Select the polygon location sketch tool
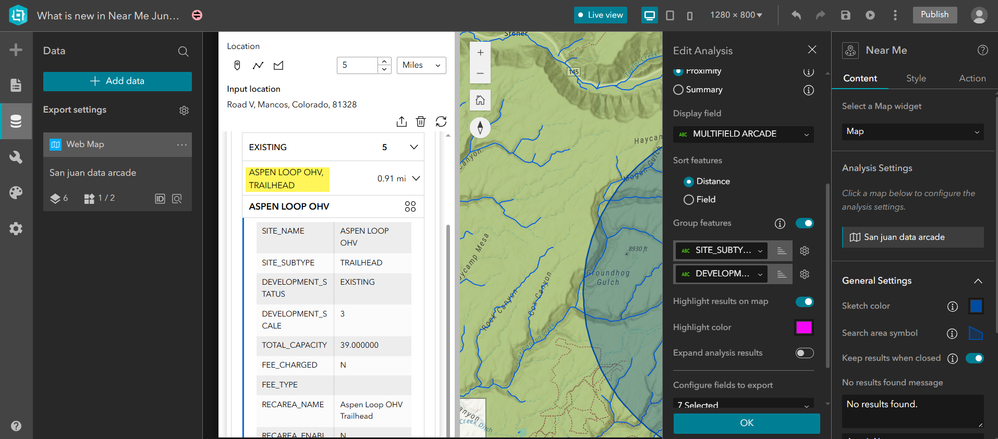The image size is (998, 439). tap(278, 66)
